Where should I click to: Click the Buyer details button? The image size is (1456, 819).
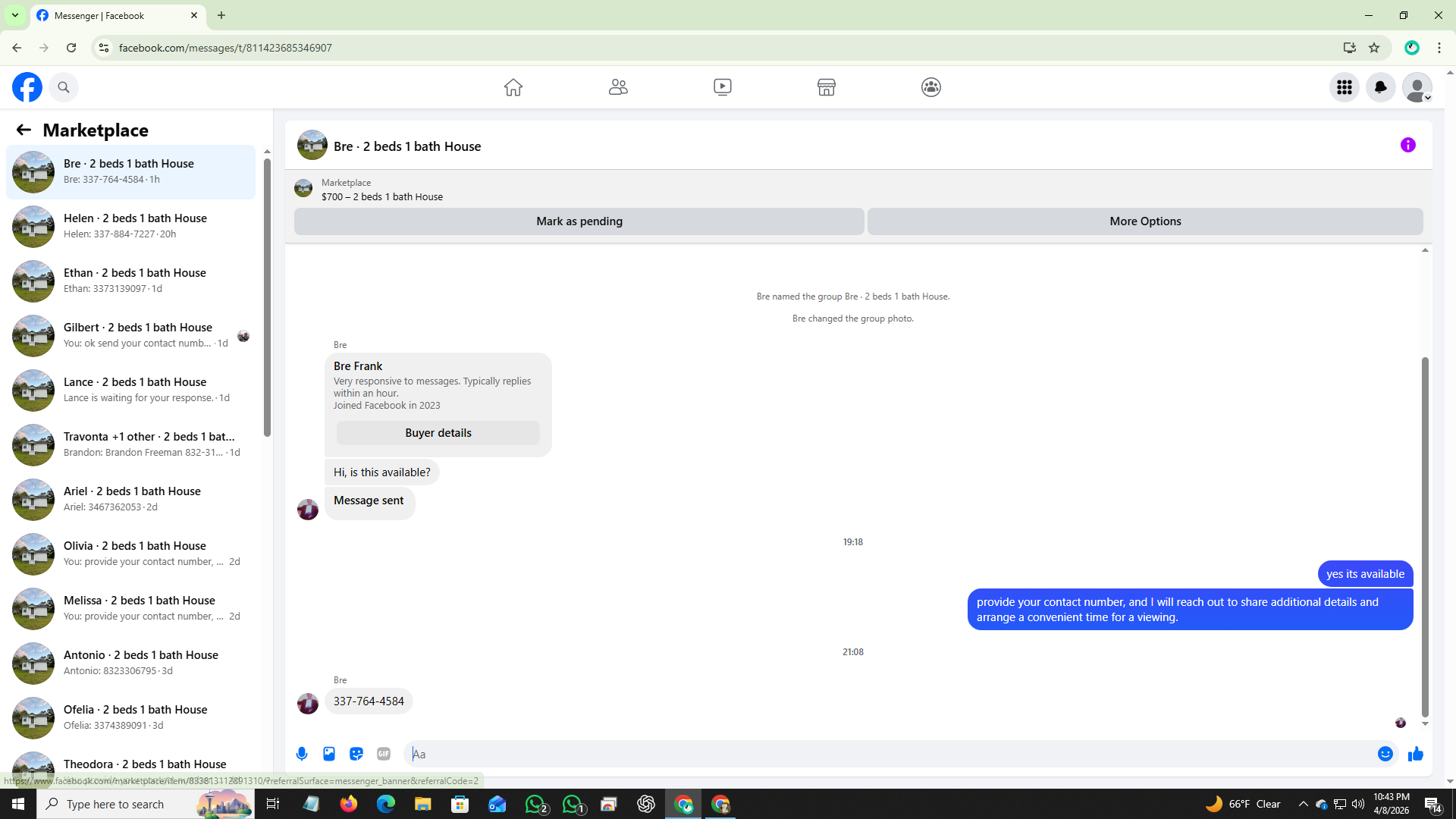438,433
